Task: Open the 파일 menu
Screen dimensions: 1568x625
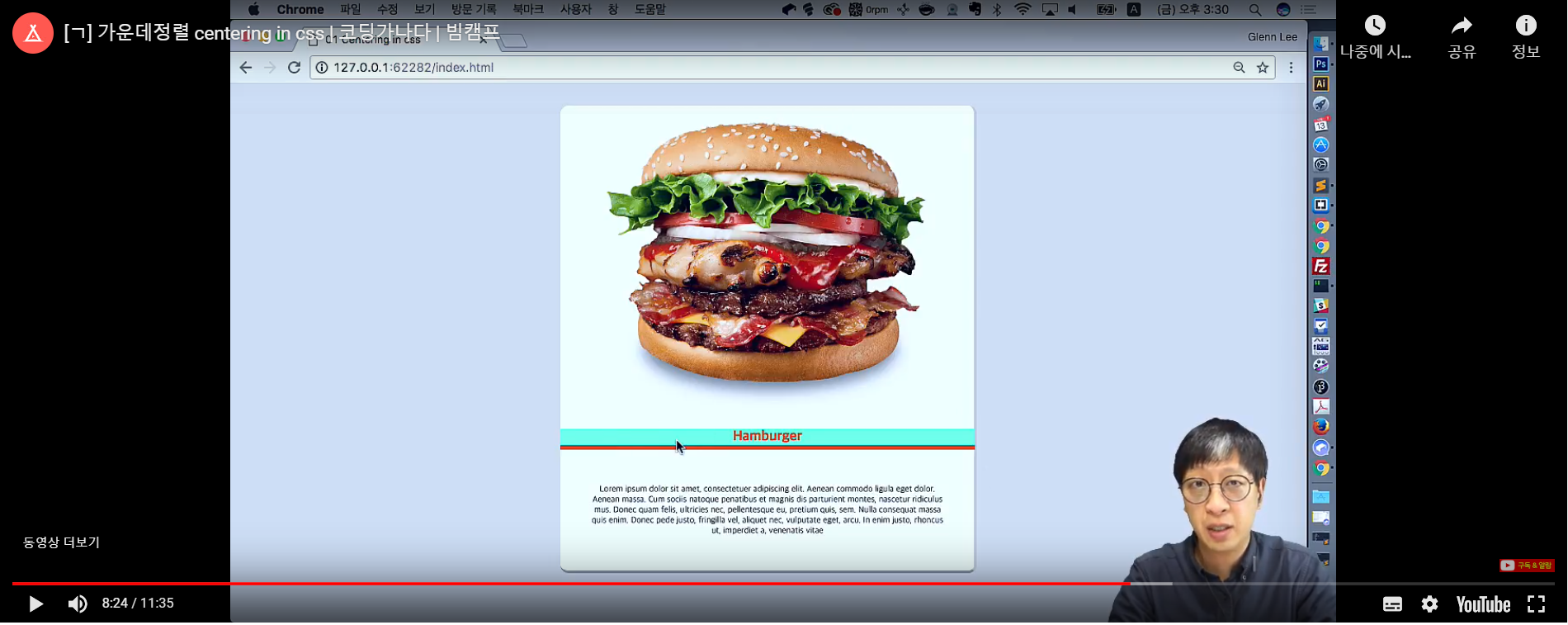Action: click(x=351, y=10)
